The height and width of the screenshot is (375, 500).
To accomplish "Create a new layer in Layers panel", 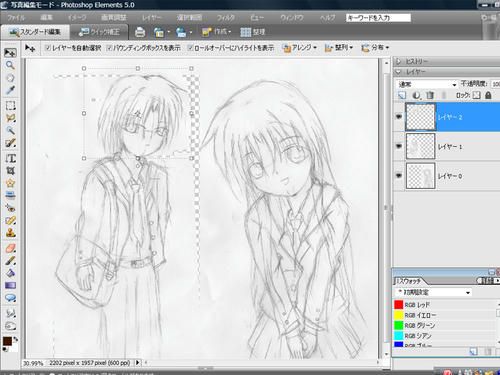I will pos(402,95).
